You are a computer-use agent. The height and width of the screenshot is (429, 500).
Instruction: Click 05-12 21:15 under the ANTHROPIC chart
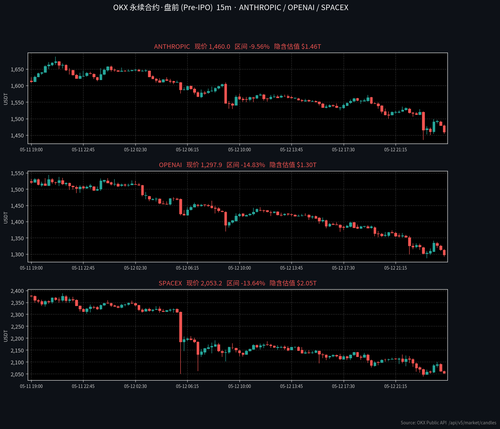[395, 150]
